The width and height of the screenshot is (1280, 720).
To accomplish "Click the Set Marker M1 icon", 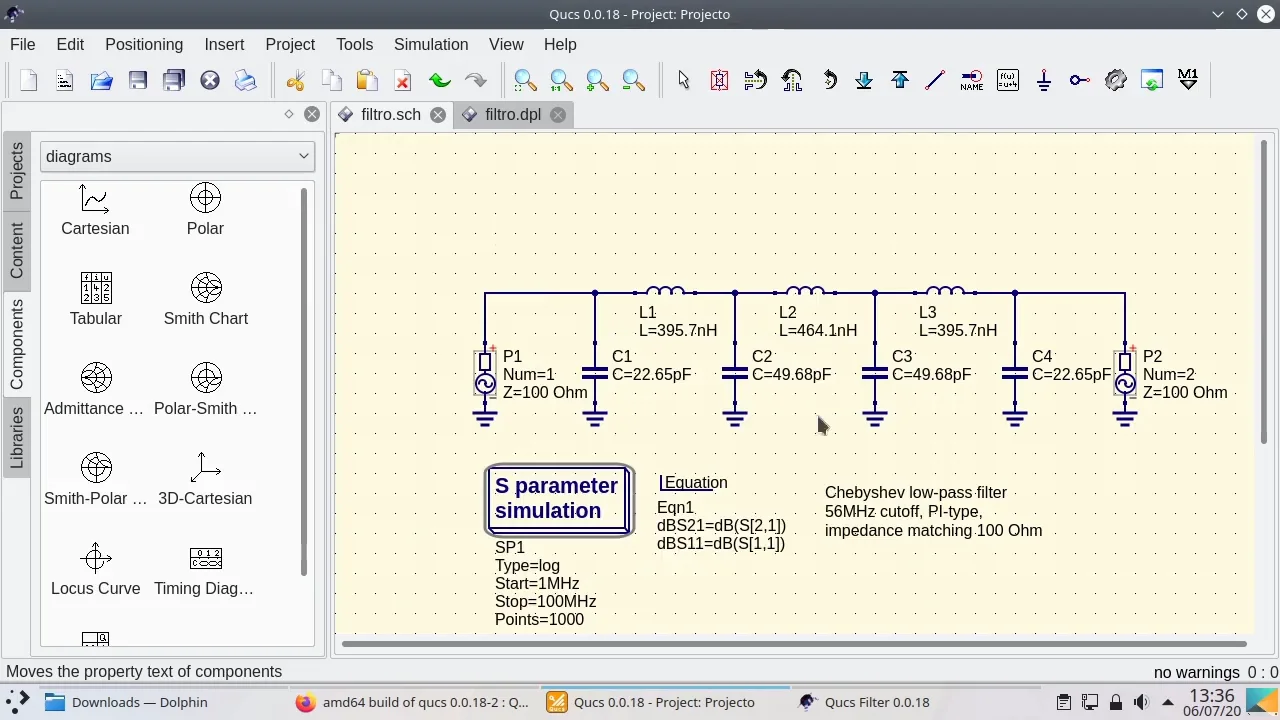I will tap(1188, 80).
